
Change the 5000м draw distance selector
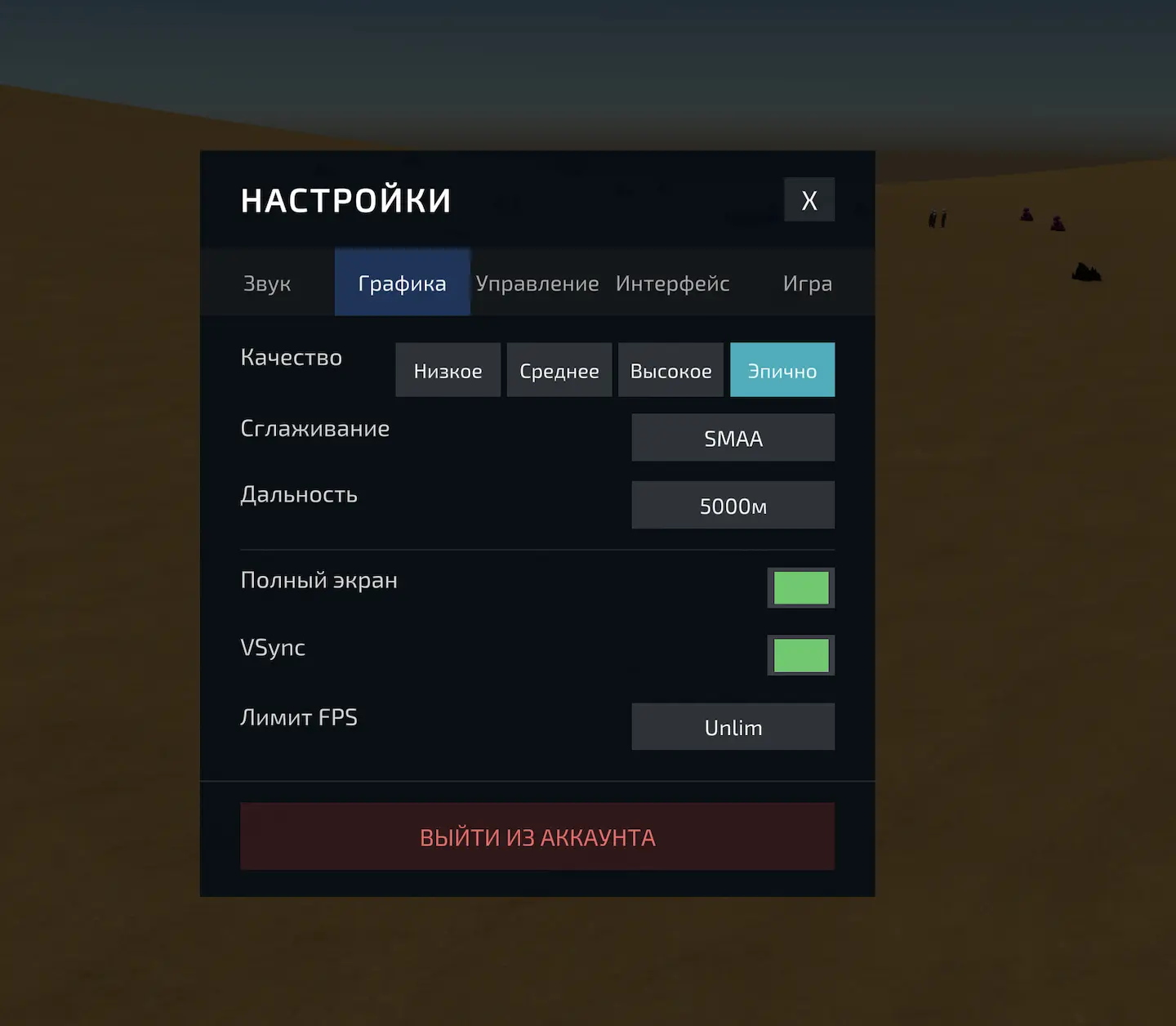tap(733, 506)
